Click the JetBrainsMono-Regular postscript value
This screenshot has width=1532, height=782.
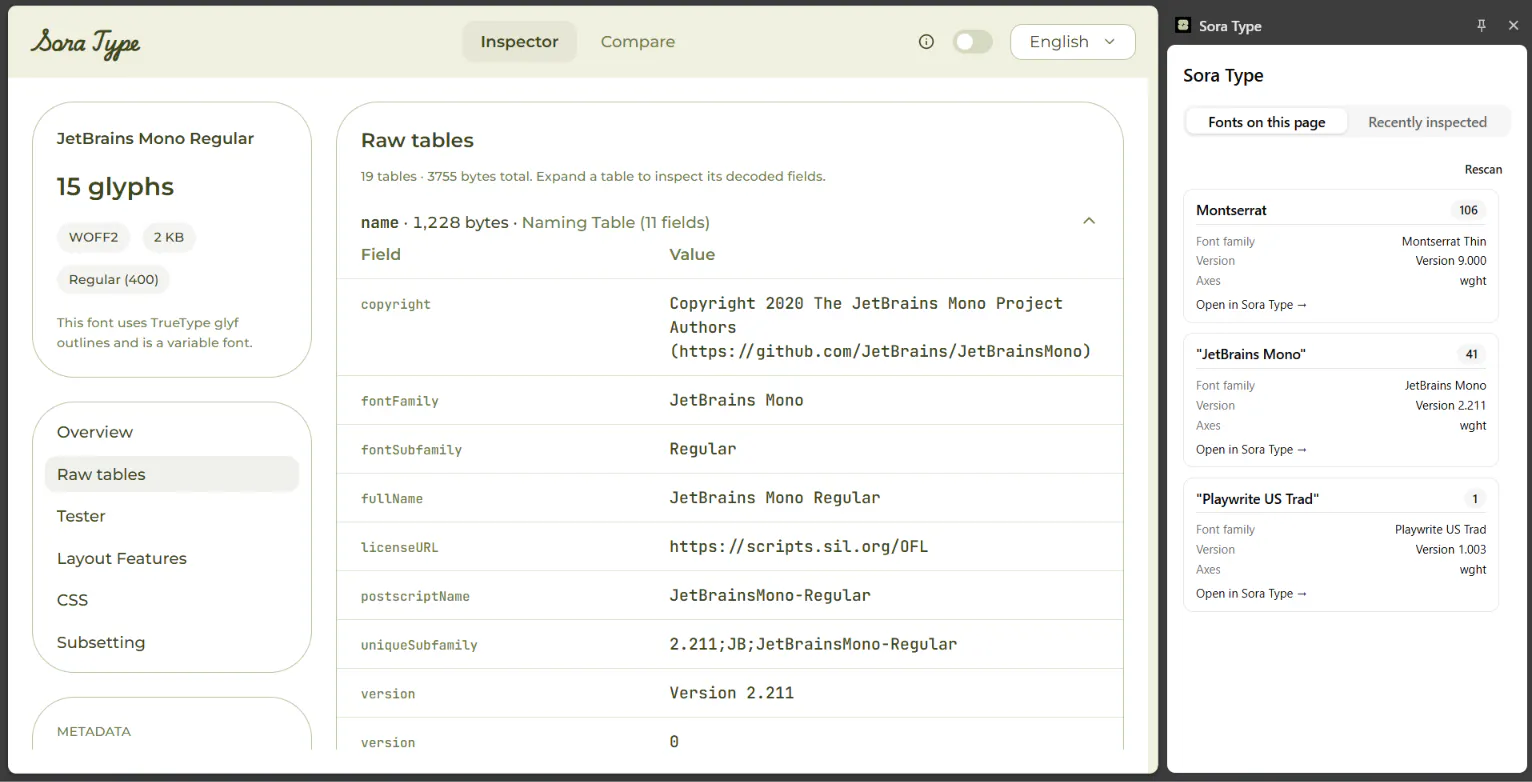coord(770,595)
